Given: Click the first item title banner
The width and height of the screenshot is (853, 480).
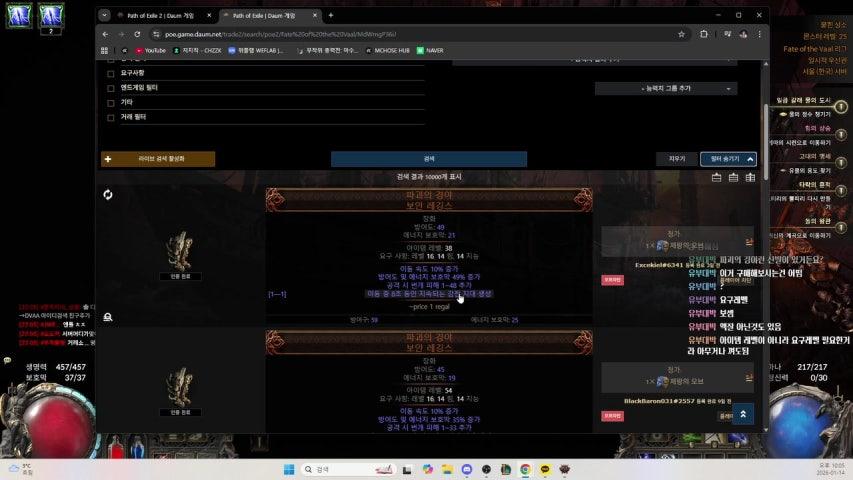Looking at the screenshot, I should click(429, 200).
